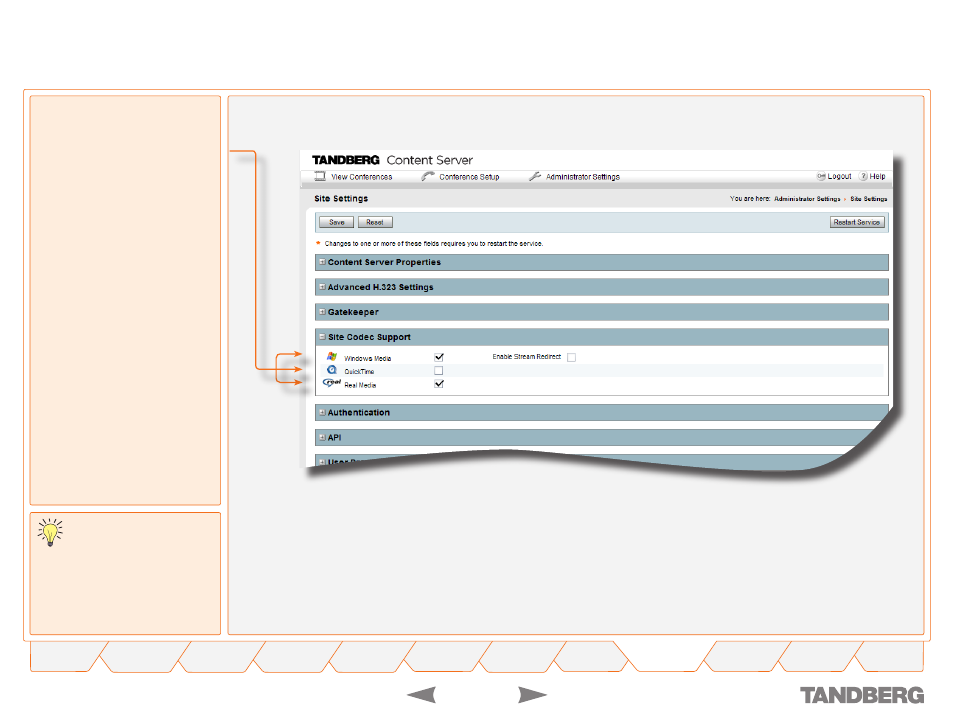Click the Save button

click(x=336, y=222)
